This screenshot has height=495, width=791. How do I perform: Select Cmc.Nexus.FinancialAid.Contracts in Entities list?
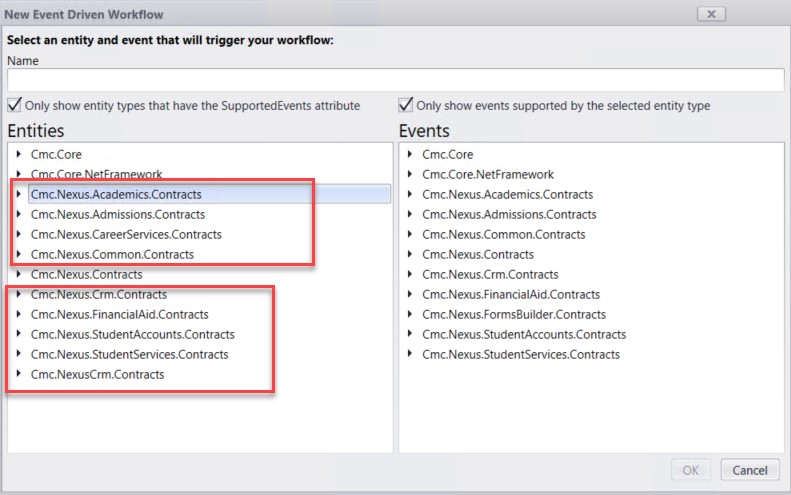(119, 315)
